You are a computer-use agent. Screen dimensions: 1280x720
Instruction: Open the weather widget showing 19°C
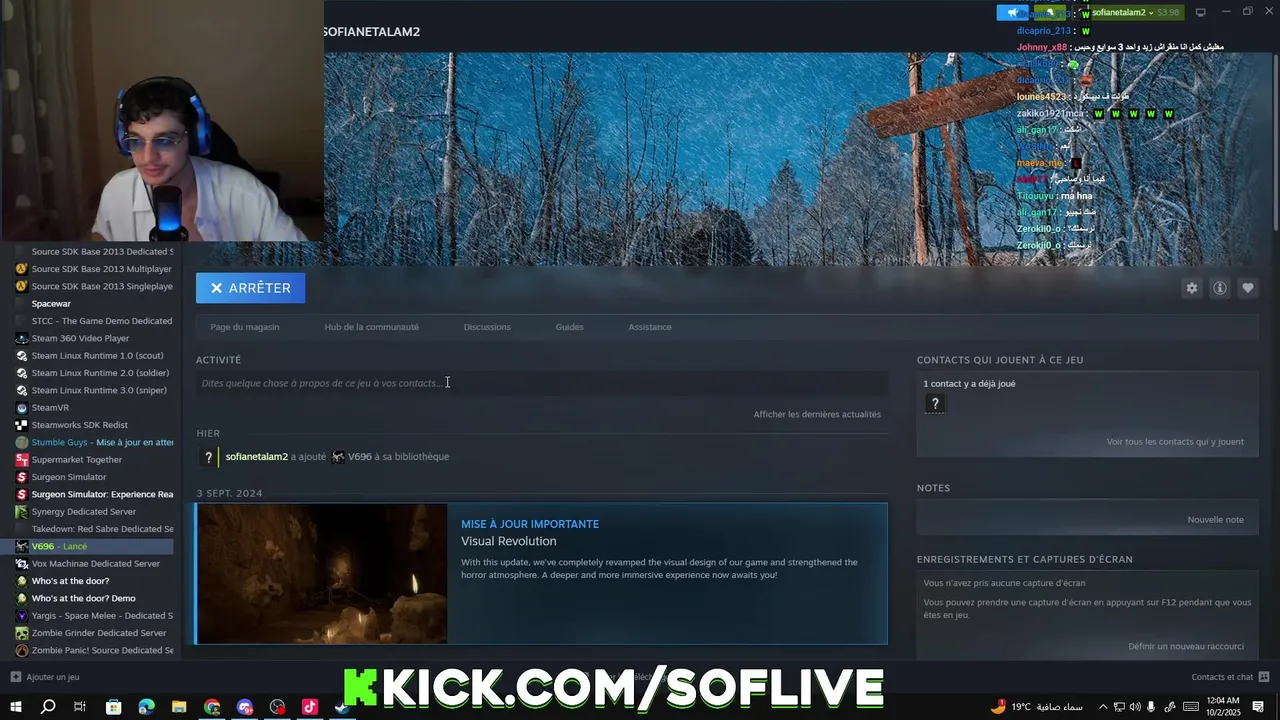click(x=1036, y=707)
